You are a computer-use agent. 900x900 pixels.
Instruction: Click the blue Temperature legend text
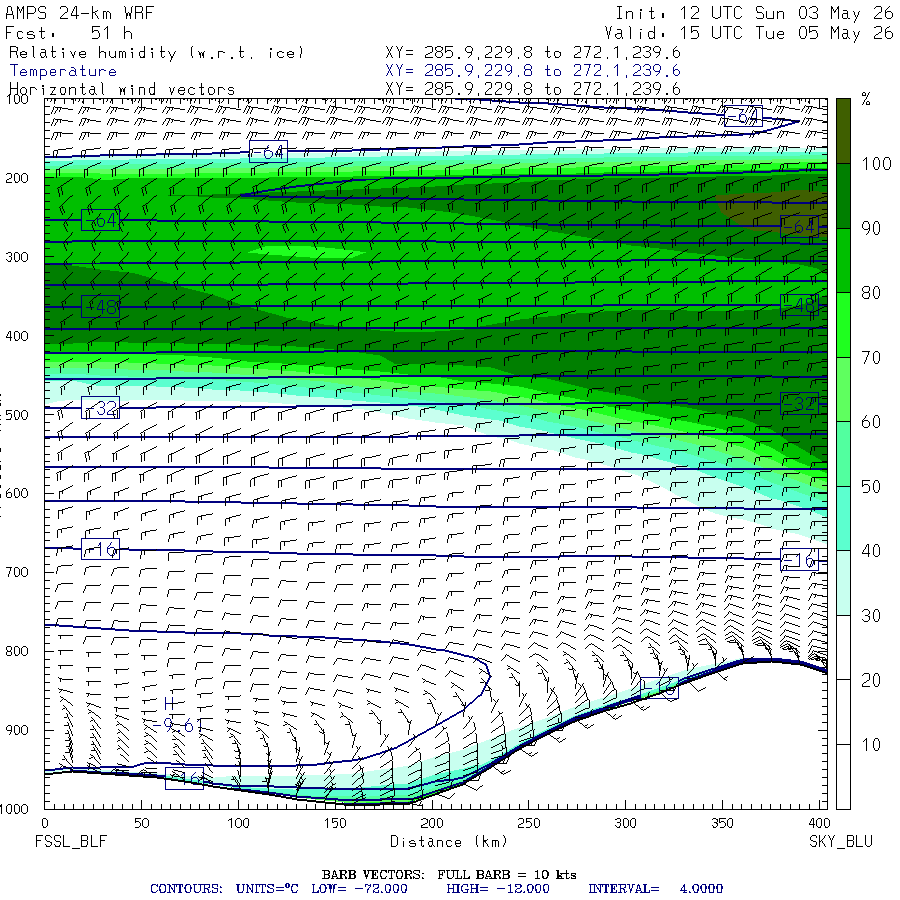(63, 71)
